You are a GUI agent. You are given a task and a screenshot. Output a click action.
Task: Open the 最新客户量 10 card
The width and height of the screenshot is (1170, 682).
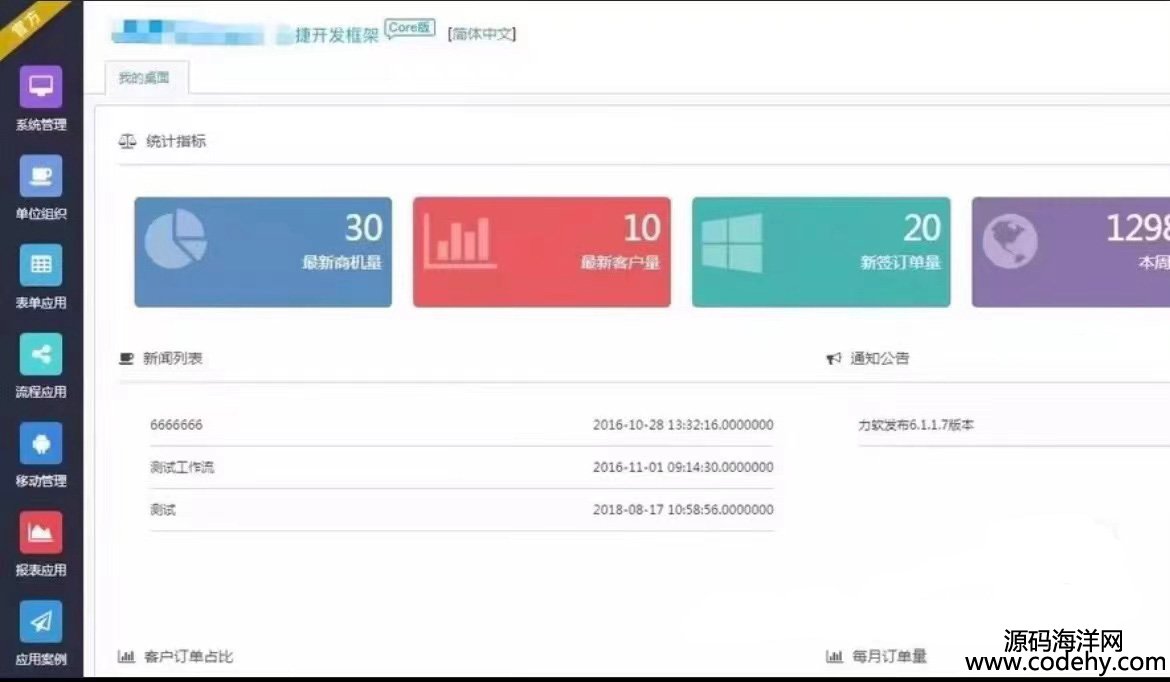[542, 252]
